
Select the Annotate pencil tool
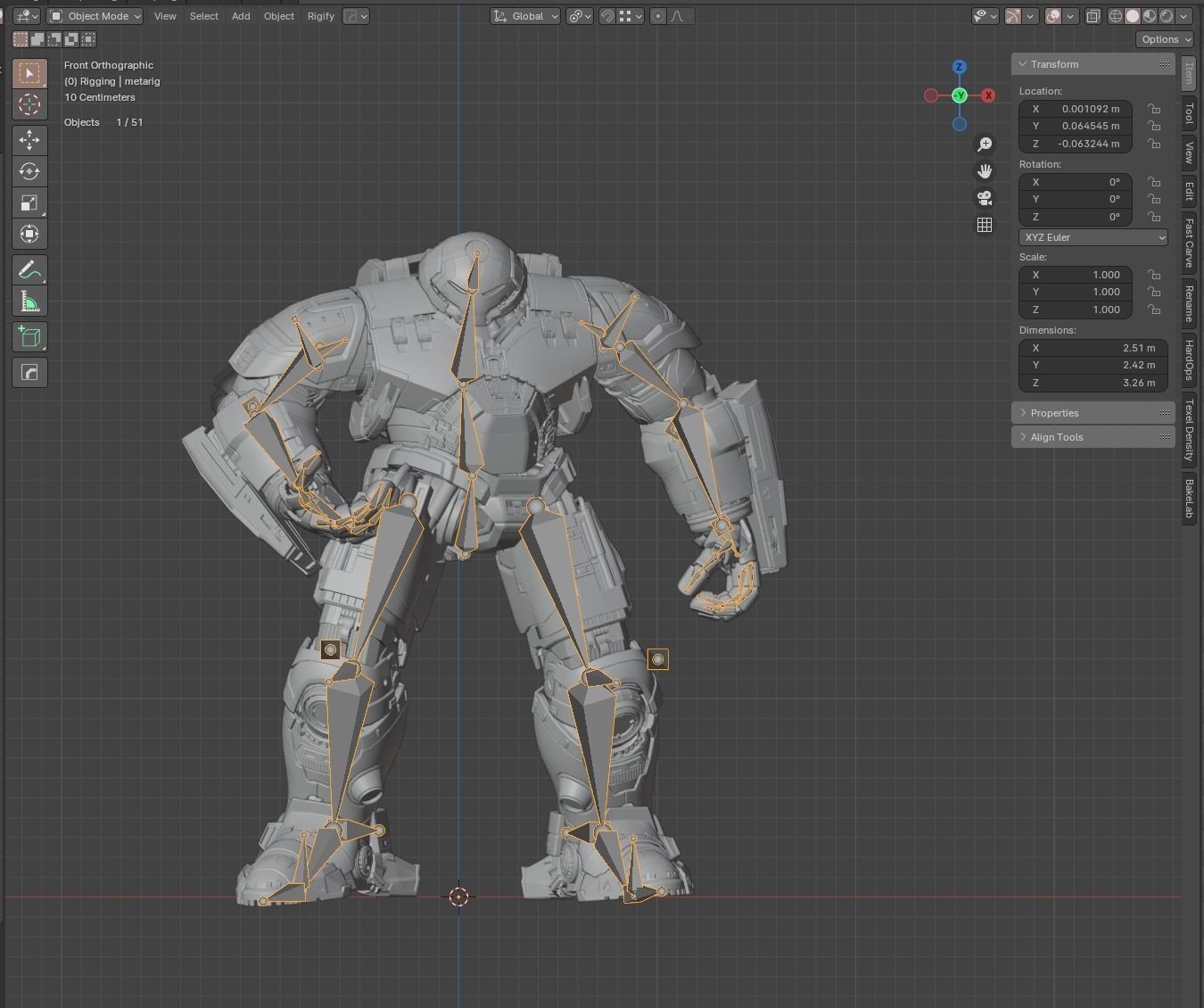(29, 269)
